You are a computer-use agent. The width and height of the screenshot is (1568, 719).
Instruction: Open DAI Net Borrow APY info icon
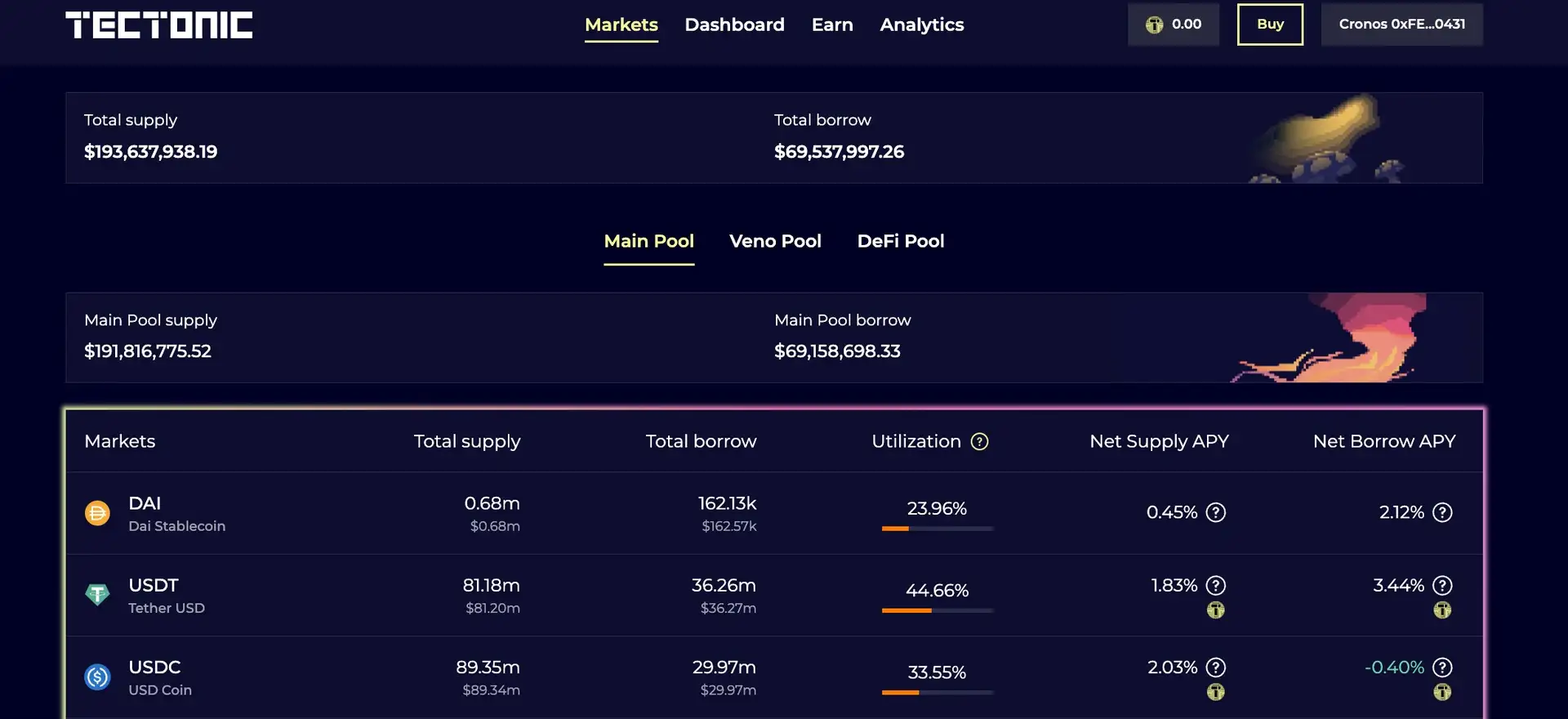pyautogui.click(x=1442, y=512)
